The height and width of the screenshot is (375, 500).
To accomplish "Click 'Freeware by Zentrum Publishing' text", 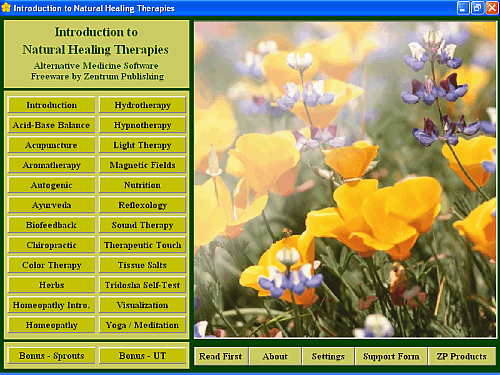I will click(x=97, y=77).
